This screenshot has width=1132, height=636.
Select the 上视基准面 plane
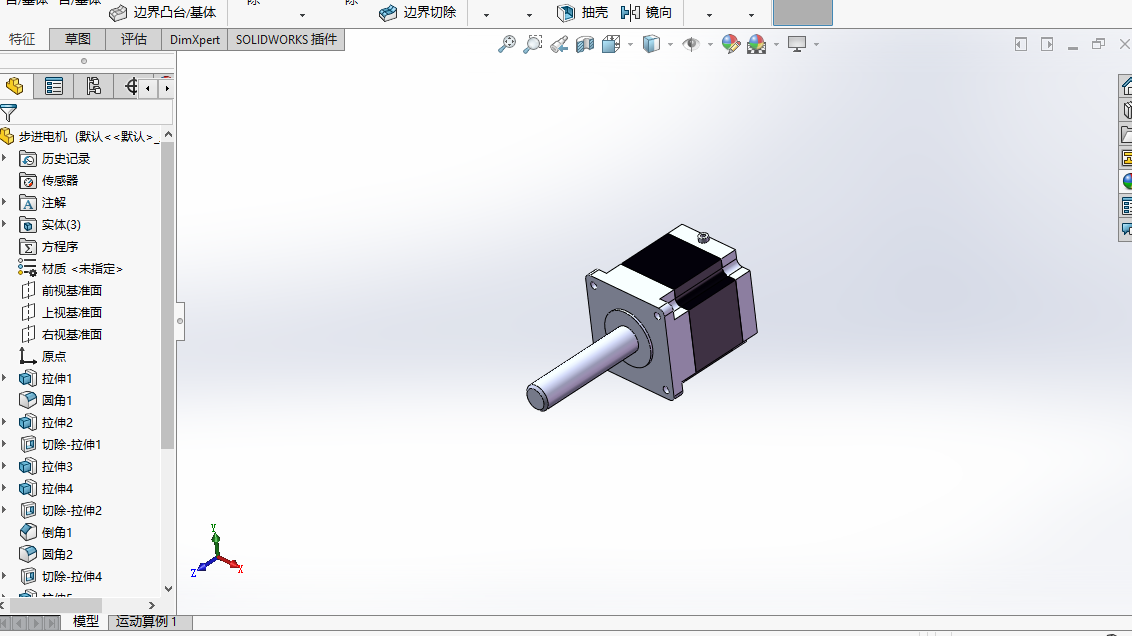[x=61, y=313]
